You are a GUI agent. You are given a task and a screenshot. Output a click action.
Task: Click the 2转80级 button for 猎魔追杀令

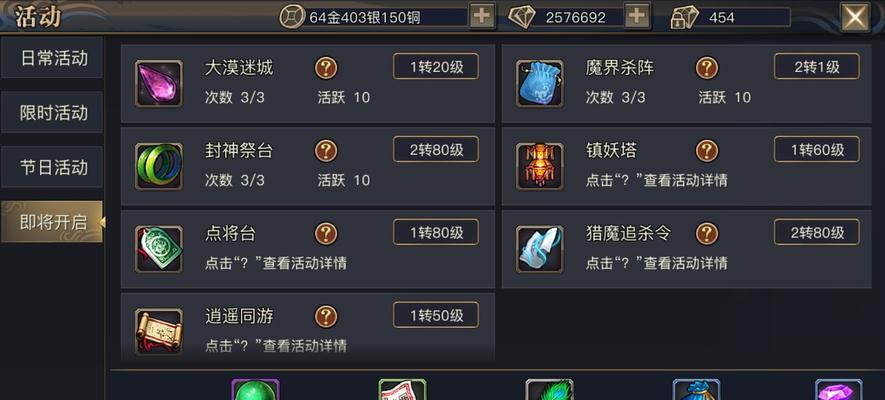pyautogui.click(x=817, y=232)
